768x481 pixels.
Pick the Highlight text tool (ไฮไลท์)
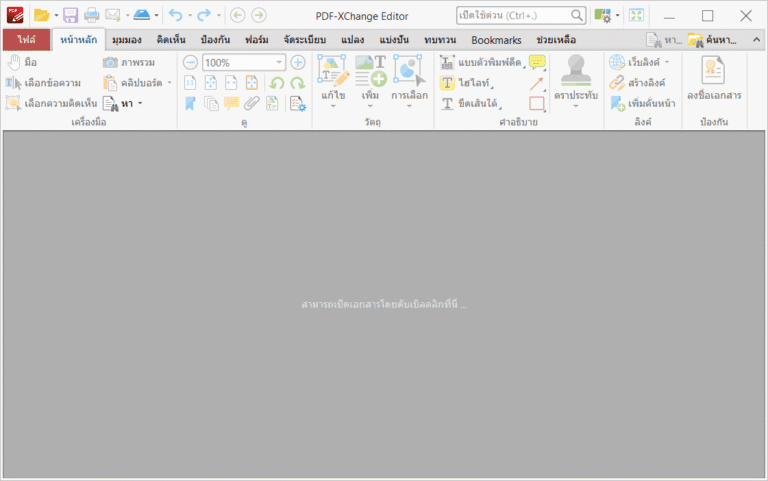pos(466,83)
